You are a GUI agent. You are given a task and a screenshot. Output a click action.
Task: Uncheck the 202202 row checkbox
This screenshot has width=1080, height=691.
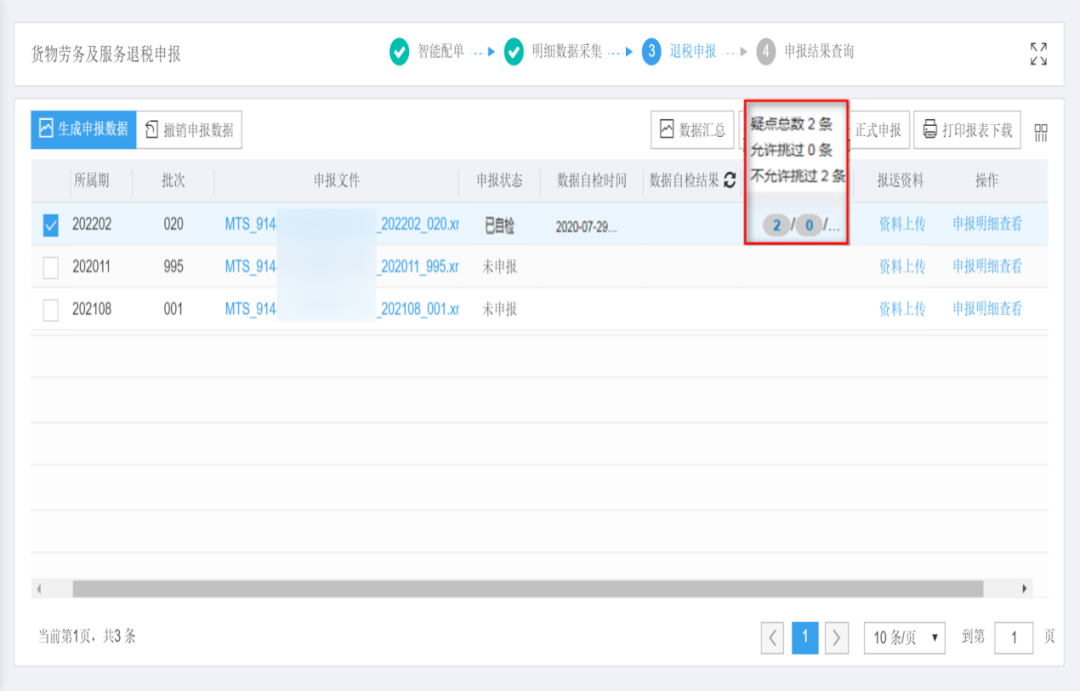[51, 226]
